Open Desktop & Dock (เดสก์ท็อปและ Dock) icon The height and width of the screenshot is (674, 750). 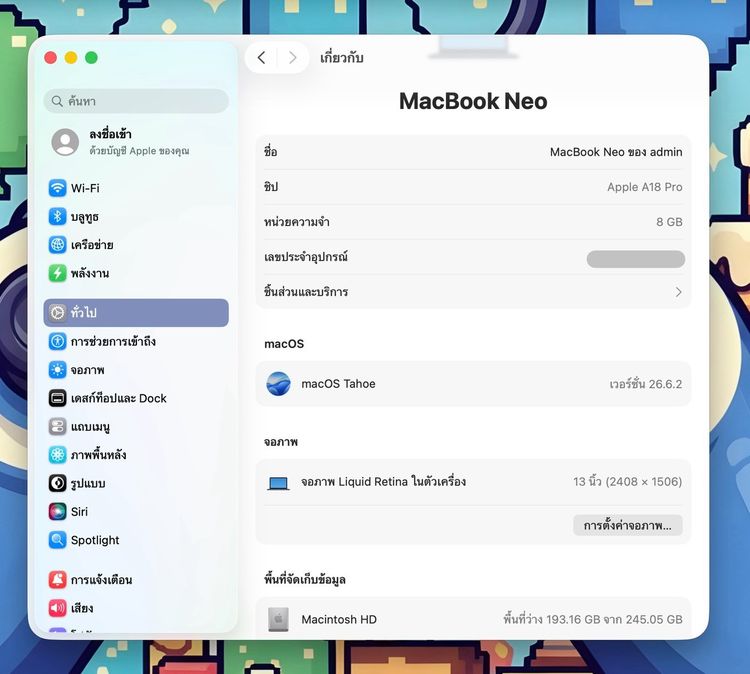point(57,398)
